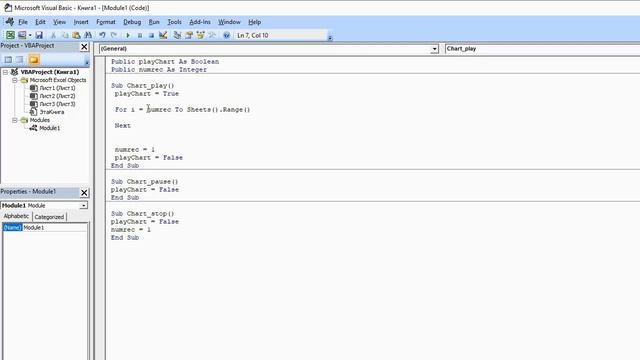Open the File menu
Screen dimensions: 640x360
point(23,22)
